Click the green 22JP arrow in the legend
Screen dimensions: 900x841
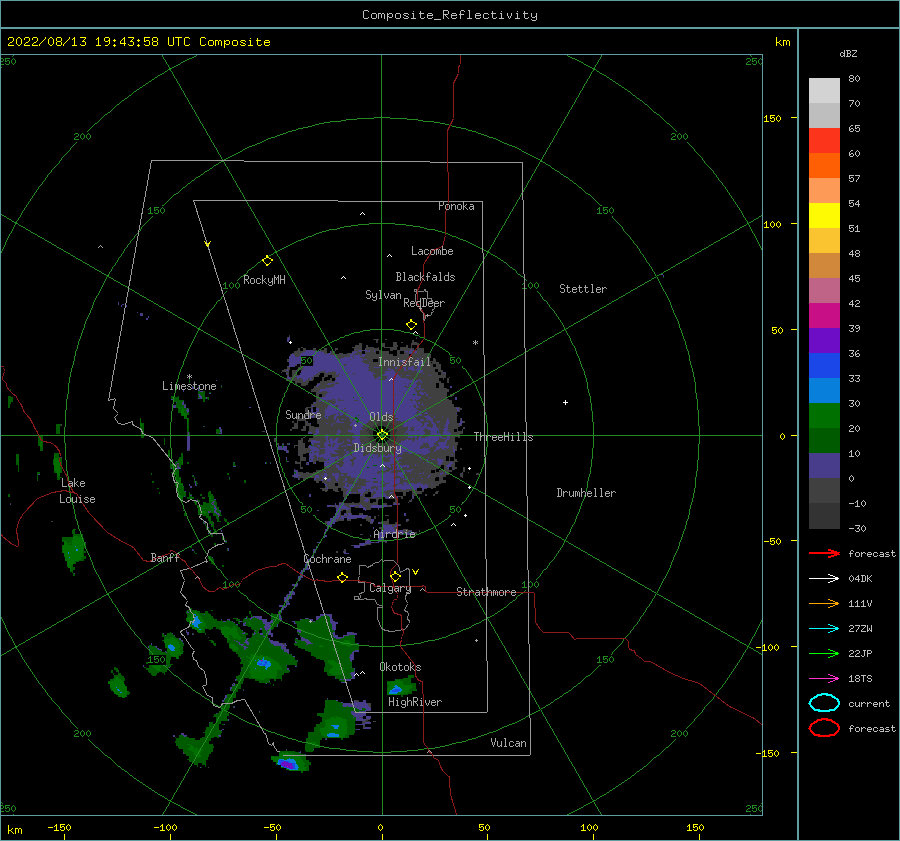click(824, 653)
